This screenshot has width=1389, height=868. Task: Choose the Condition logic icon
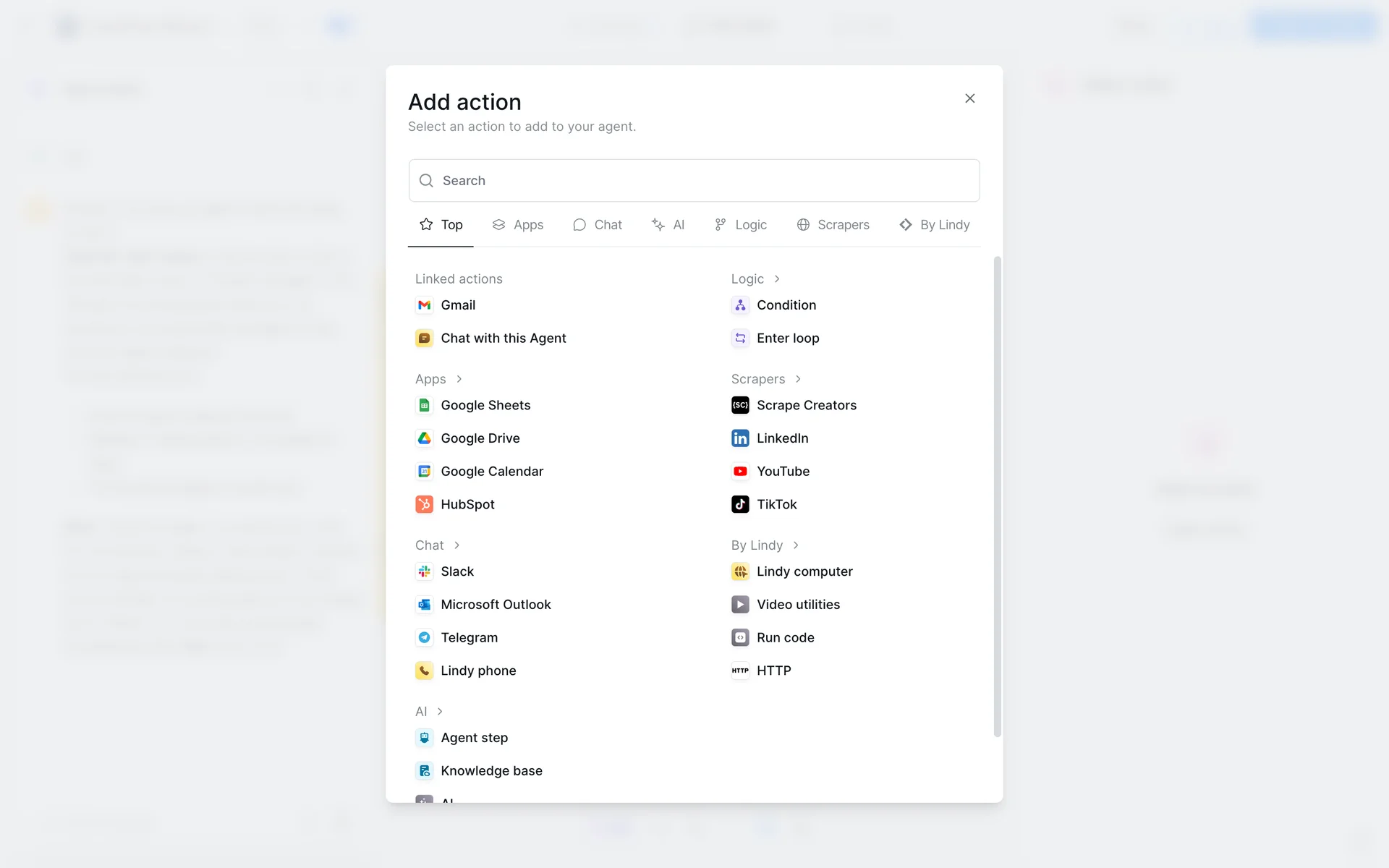click(740, 305)
